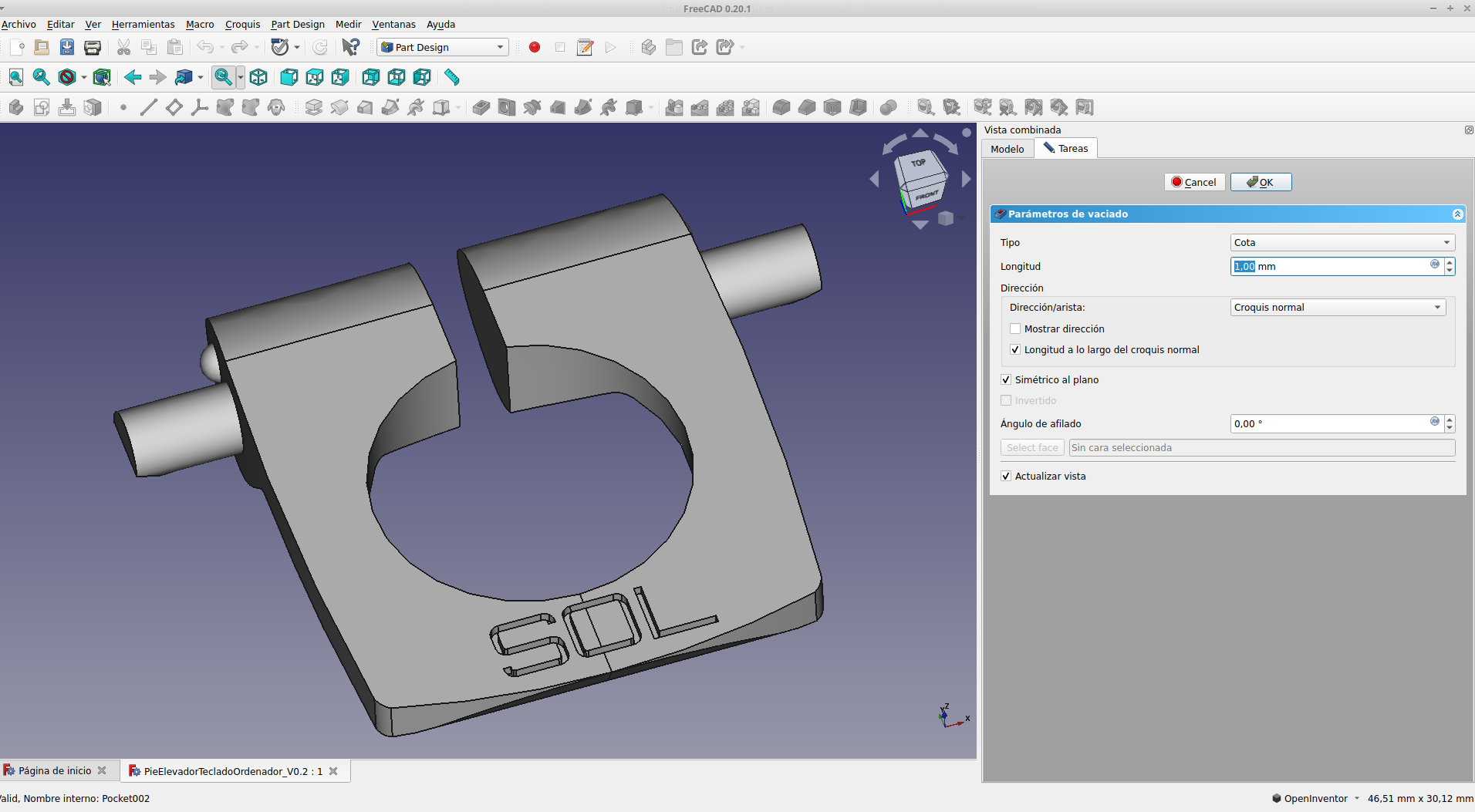Click the bounding box selection icon

pyautogui.click(x=102, y=77)
